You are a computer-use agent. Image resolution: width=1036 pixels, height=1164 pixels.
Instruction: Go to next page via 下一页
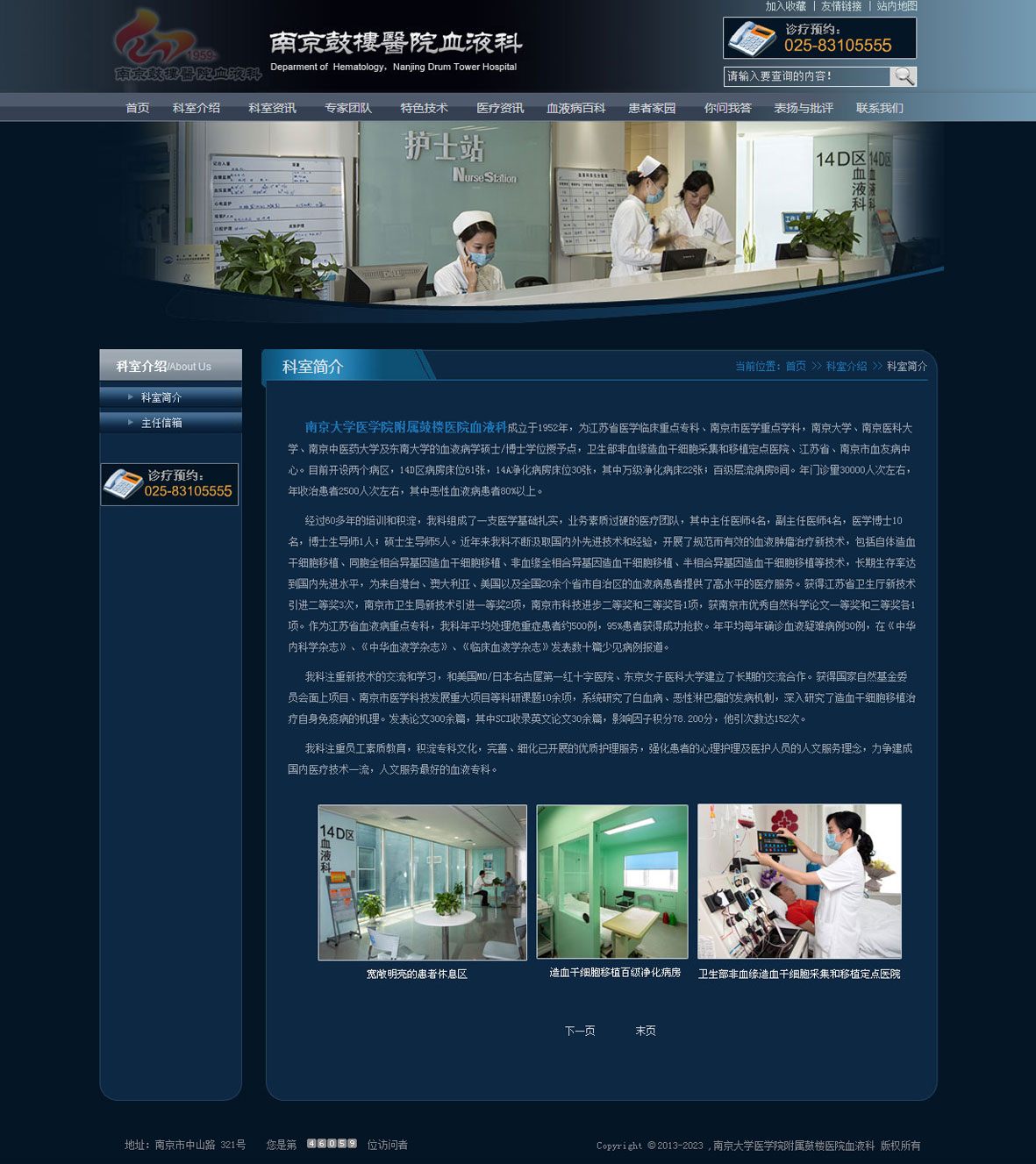click(x=580, y=1031)
